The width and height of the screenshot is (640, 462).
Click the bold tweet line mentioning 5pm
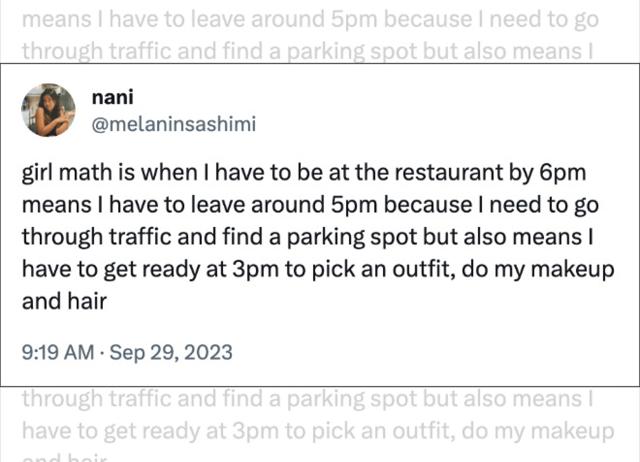click(310, 205)
